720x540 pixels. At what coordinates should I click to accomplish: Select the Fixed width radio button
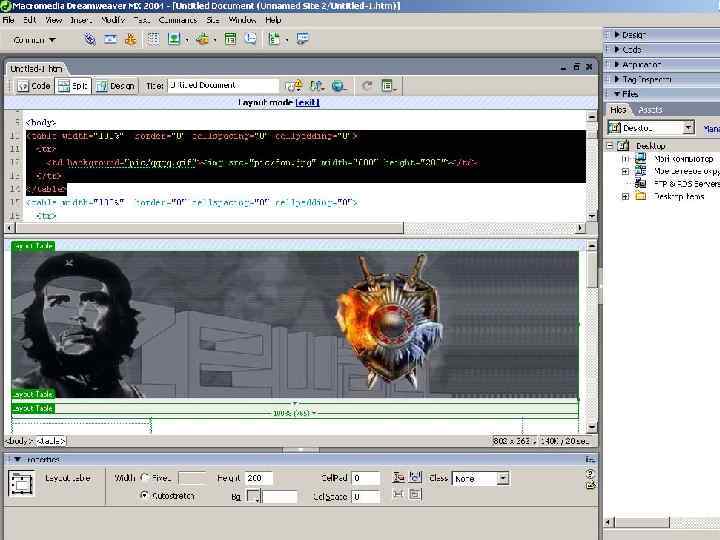click(145, 478)
